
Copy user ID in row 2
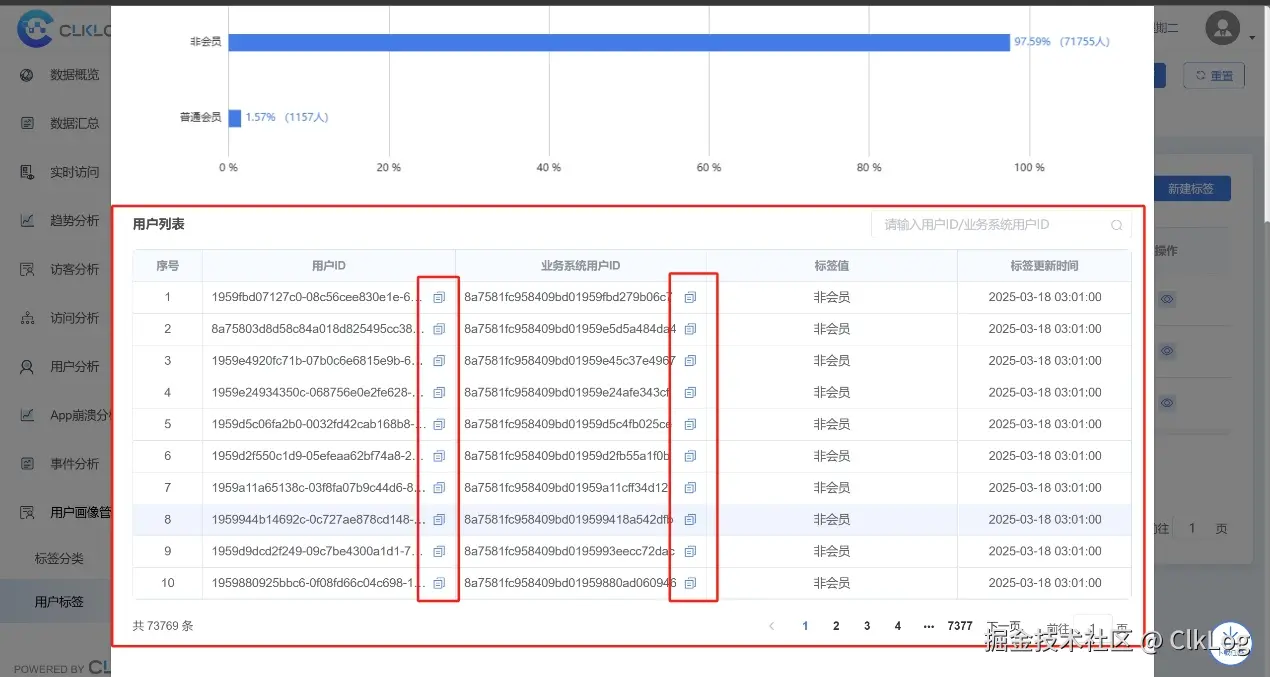tap(439, 329)
